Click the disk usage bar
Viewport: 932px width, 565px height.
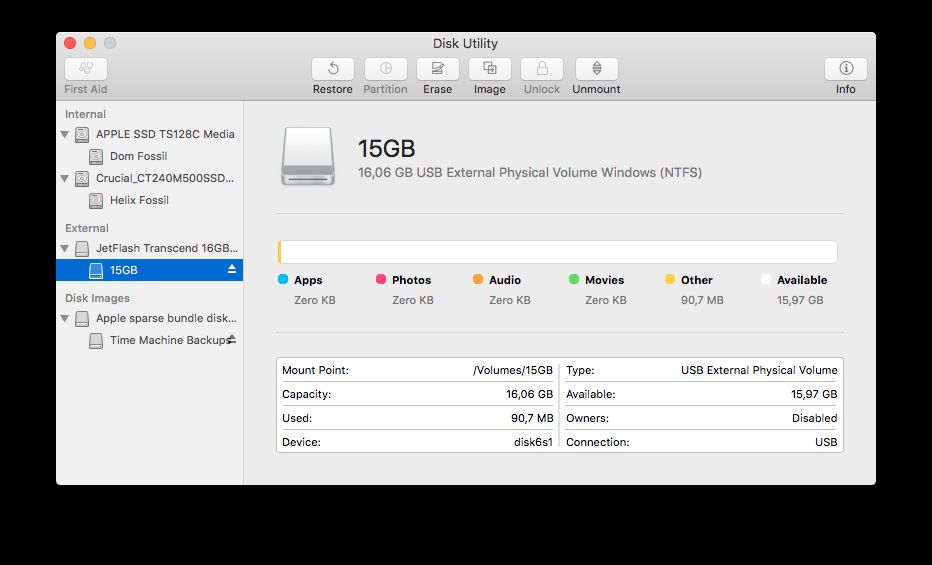coord(557,252)
